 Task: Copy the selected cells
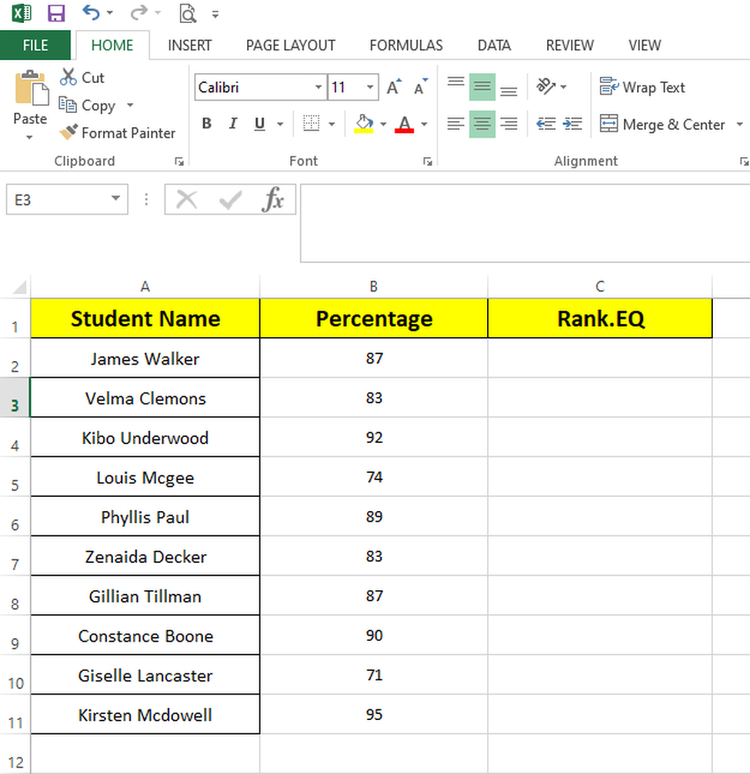[x=87, y=105]
